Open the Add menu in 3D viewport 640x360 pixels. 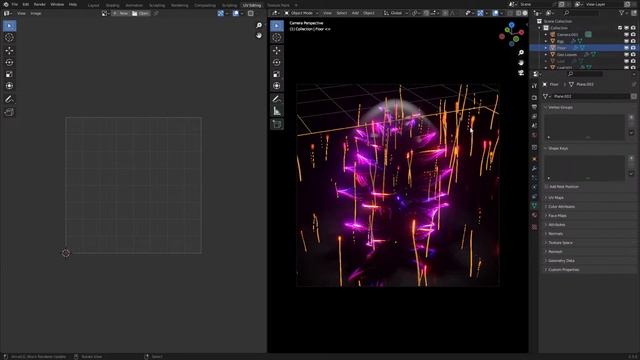tap(355, 13)
